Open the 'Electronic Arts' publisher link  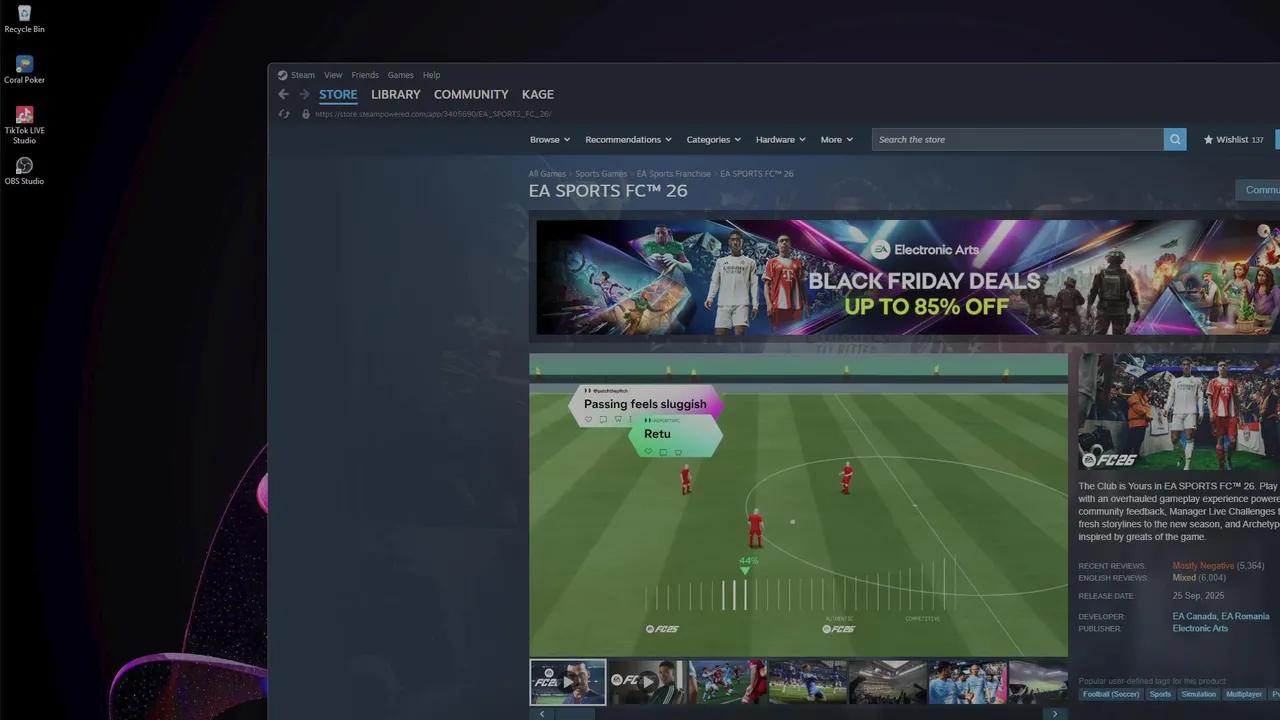(1200, 629)
